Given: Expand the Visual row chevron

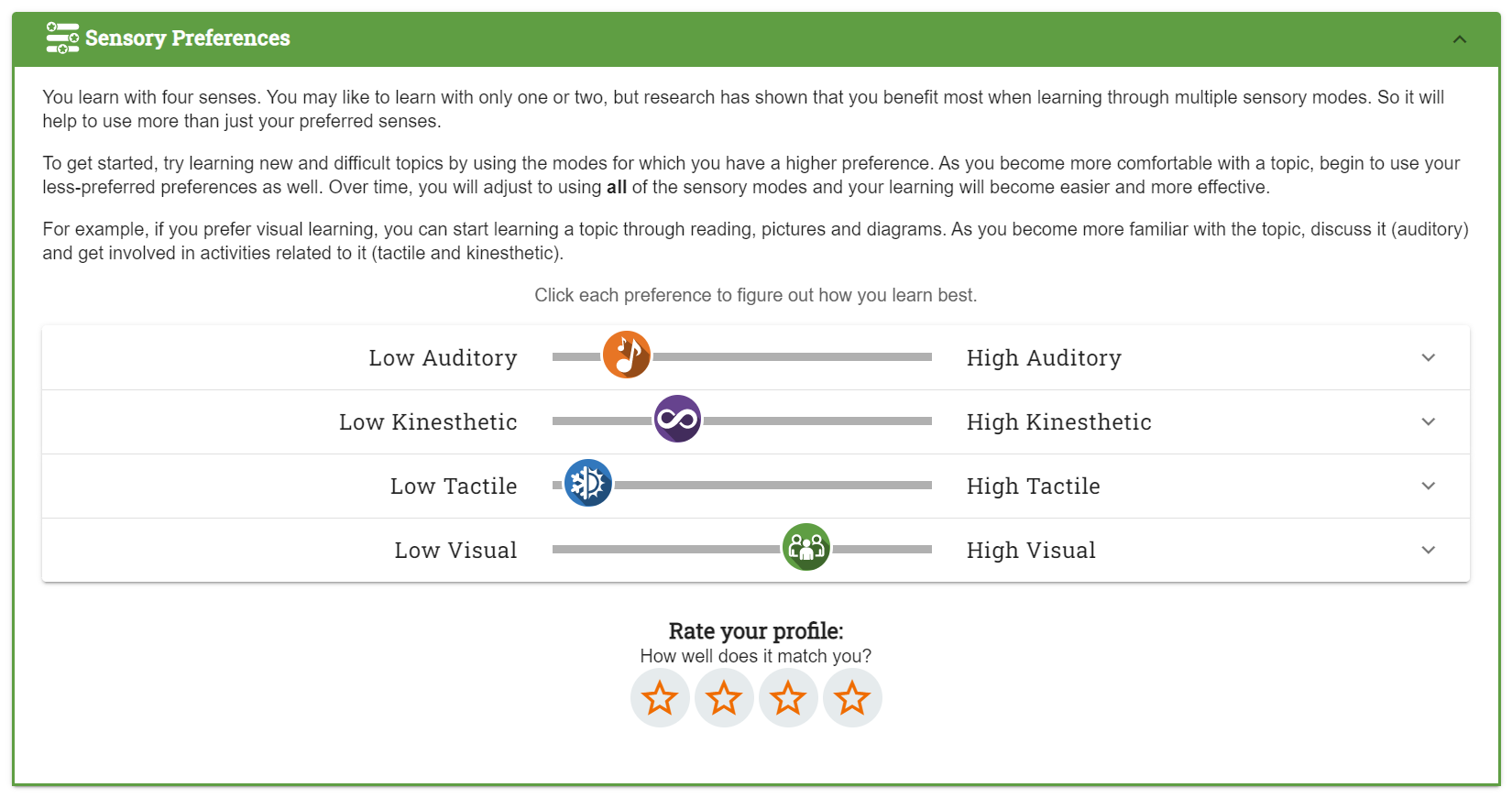Looking at the screenshot, I should click(x=1429, y=550).
